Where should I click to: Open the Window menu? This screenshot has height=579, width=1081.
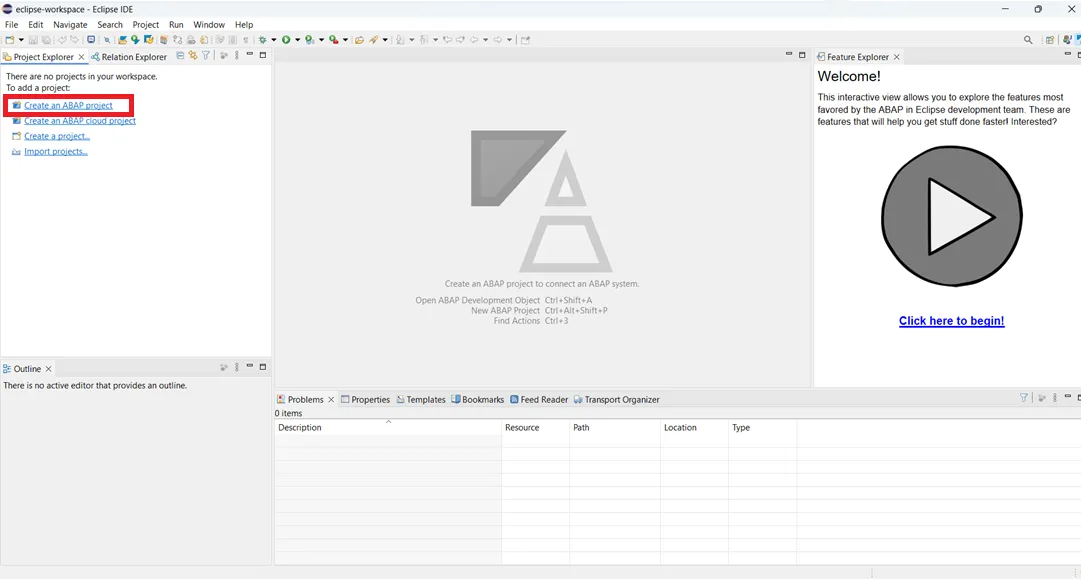tap(209, 24)
